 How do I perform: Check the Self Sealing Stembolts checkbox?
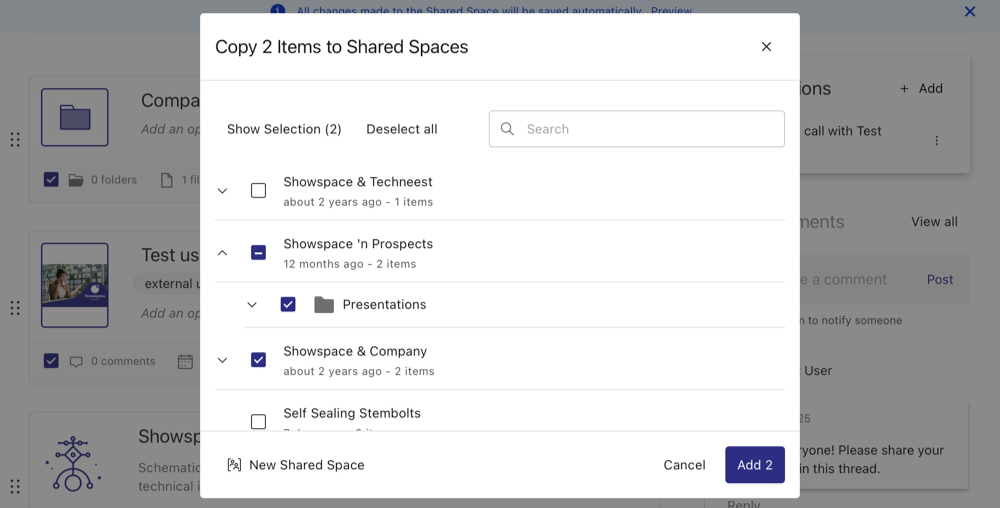click(258, 421)
